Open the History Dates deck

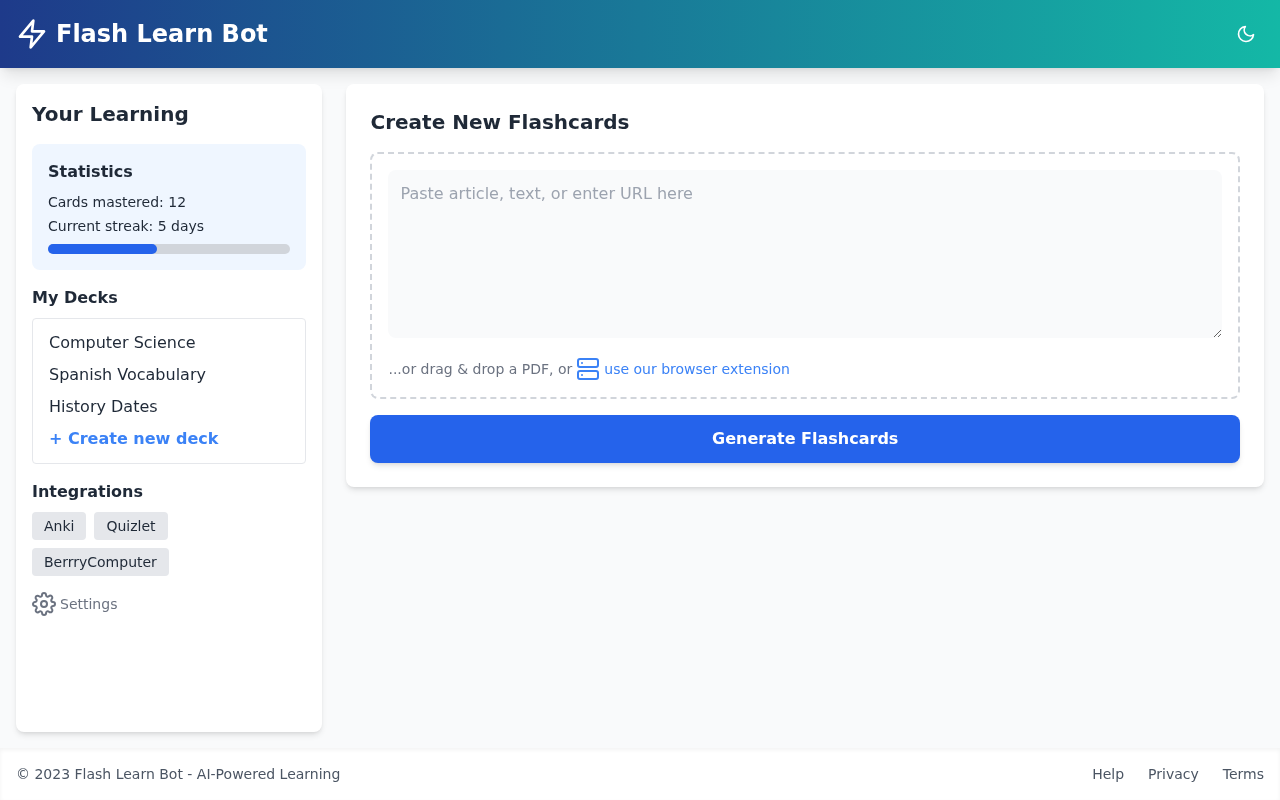[102, 406]
